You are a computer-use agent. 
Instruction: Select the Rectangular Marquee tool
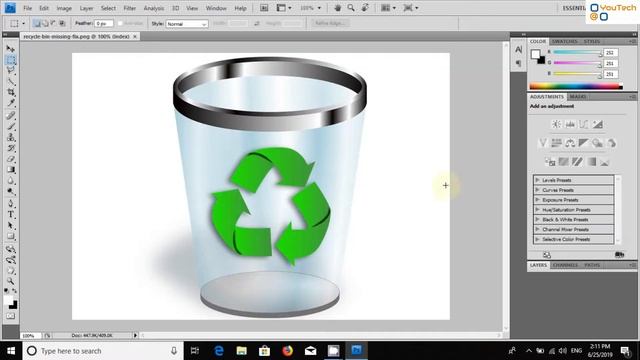pyautogui.click(x=11, y=60)
